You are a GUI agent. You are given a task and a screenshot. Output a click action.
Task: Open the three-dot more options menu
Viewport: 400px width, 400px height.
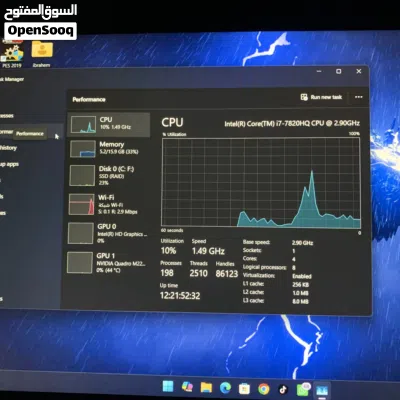click(x=359, y=97)
